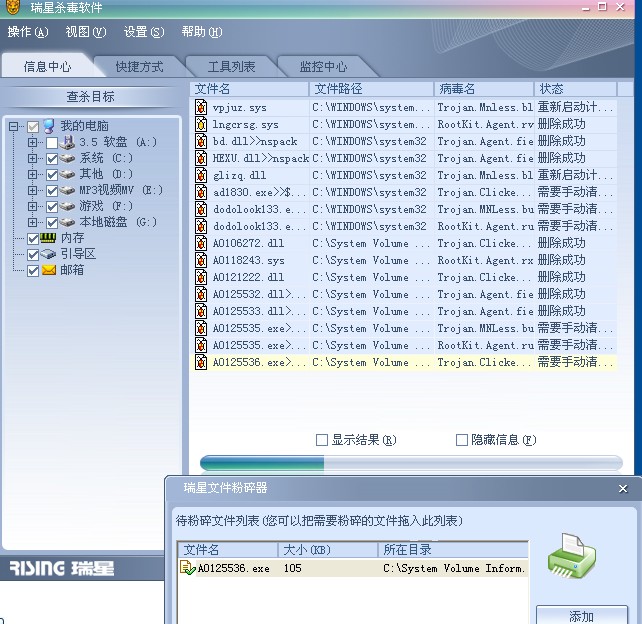Image resolution: width=642 pixels, height=624 pixels.
Task: Sort shredder list by 大小(KB) column
Action: (328, 549)
